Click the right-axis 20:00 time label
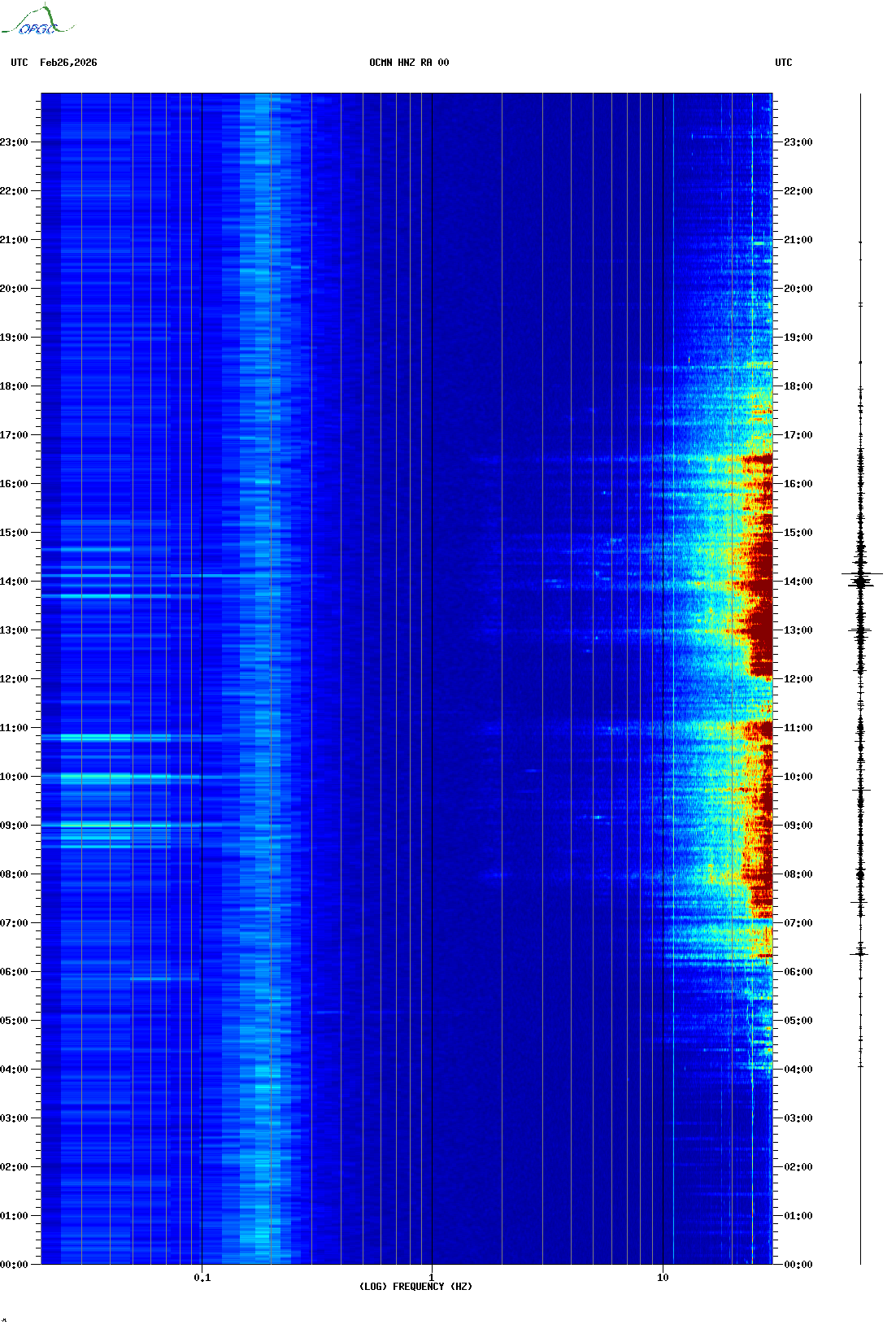 pos(798,289)
